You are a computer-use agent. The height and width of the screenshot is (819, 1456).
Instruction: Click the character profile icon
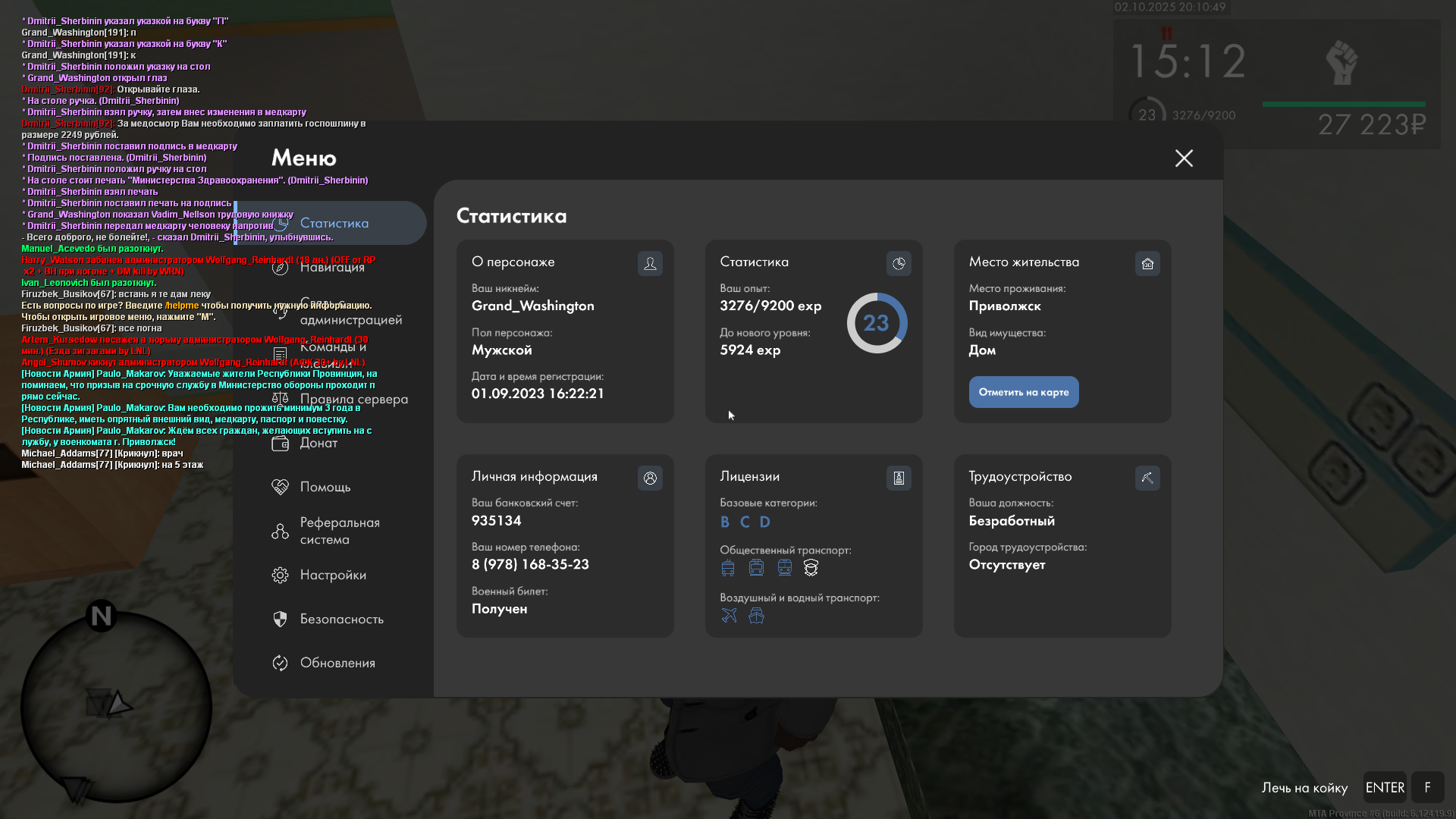[650, 263]
